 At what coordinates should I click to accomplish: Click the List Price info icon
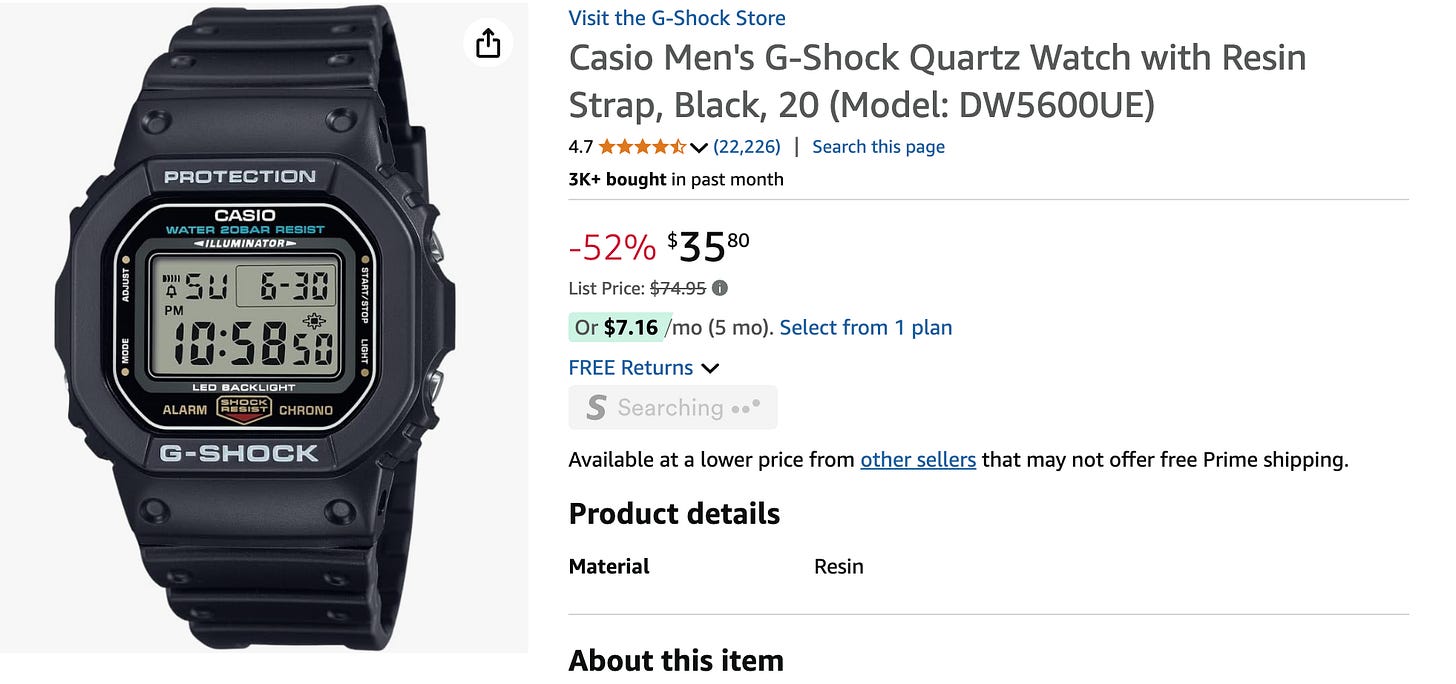pos(718,288)
